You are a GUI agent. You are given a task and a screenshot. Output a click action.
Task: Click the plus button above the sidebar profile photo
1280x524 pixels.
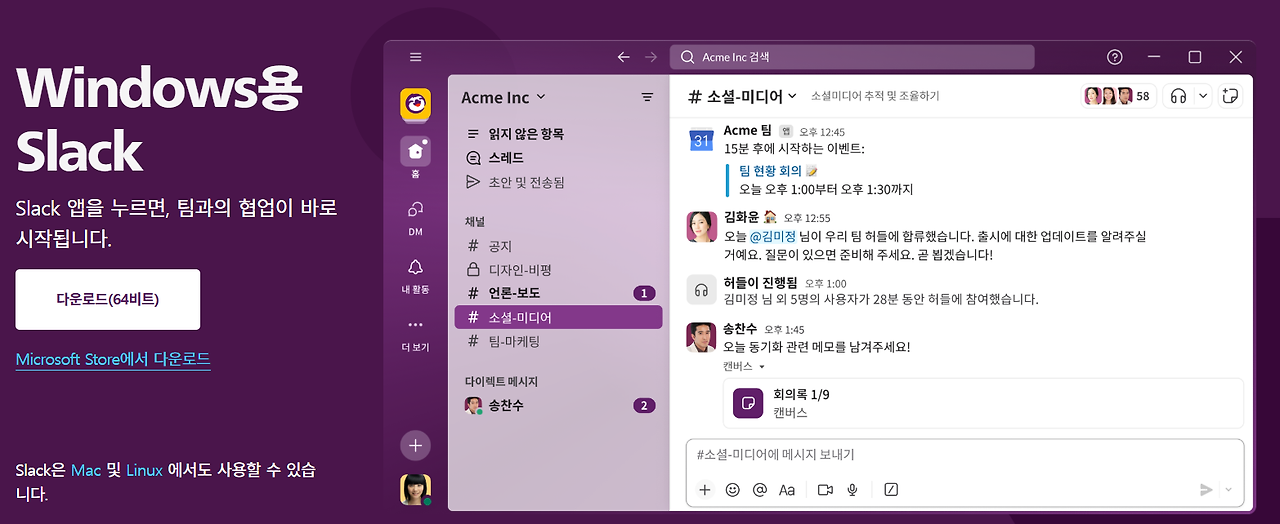[x=416, y=445]
